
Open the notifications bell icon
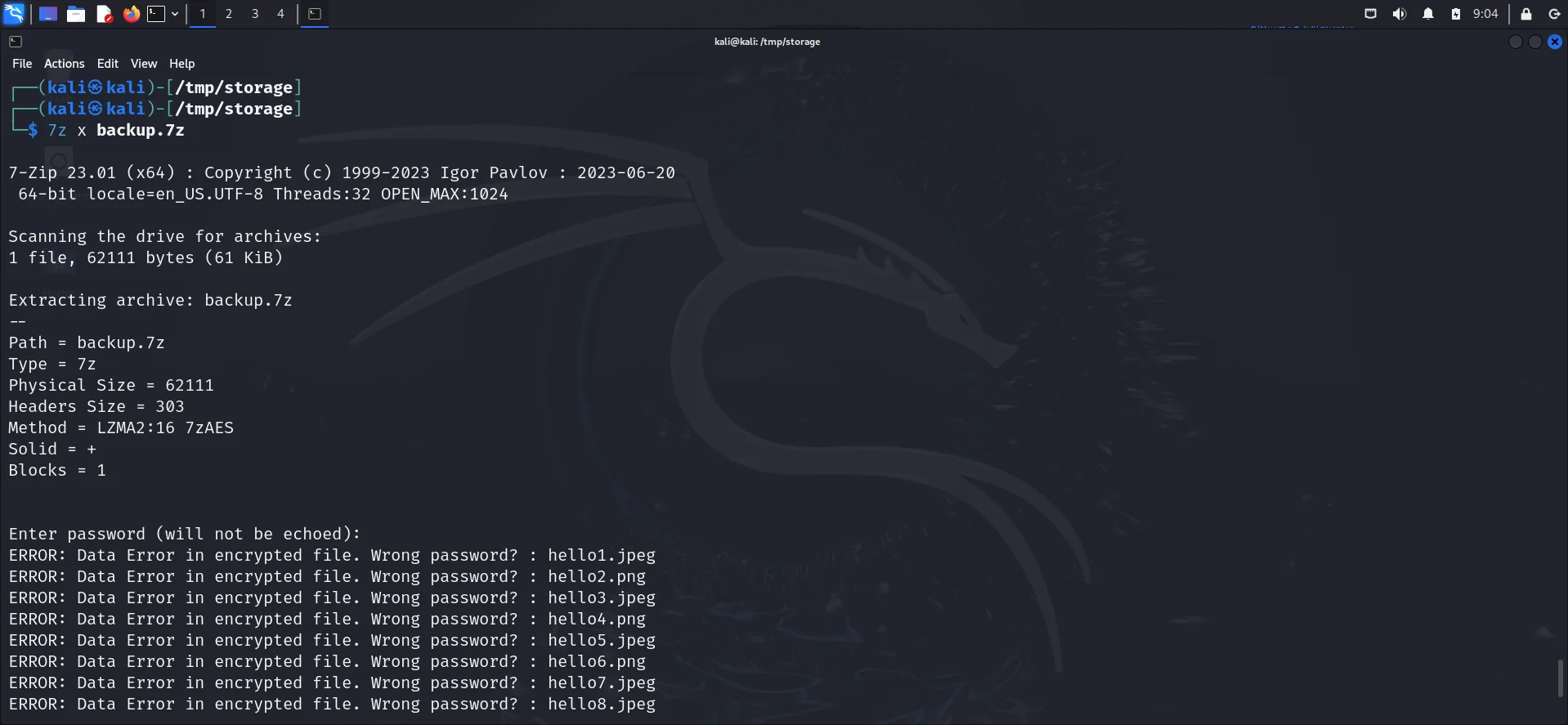click(x=1428, y=14)
